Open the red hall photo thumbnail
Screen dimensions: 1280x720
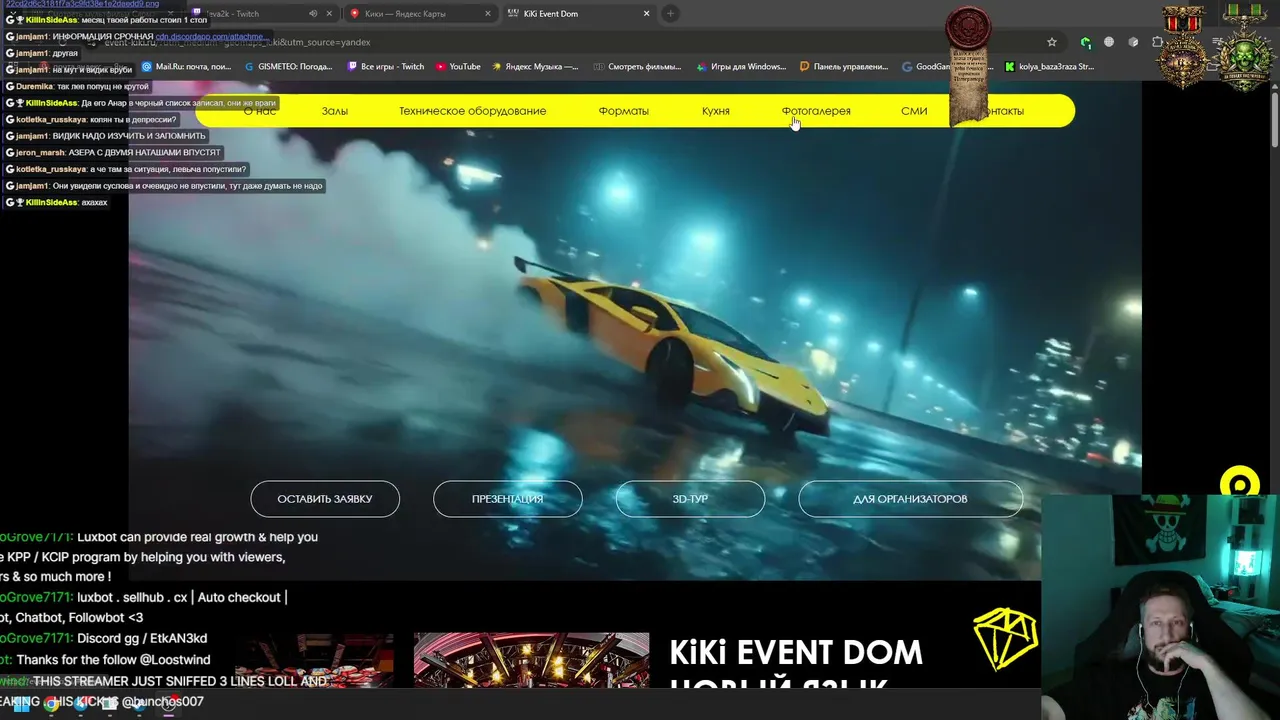pos(531,659)
